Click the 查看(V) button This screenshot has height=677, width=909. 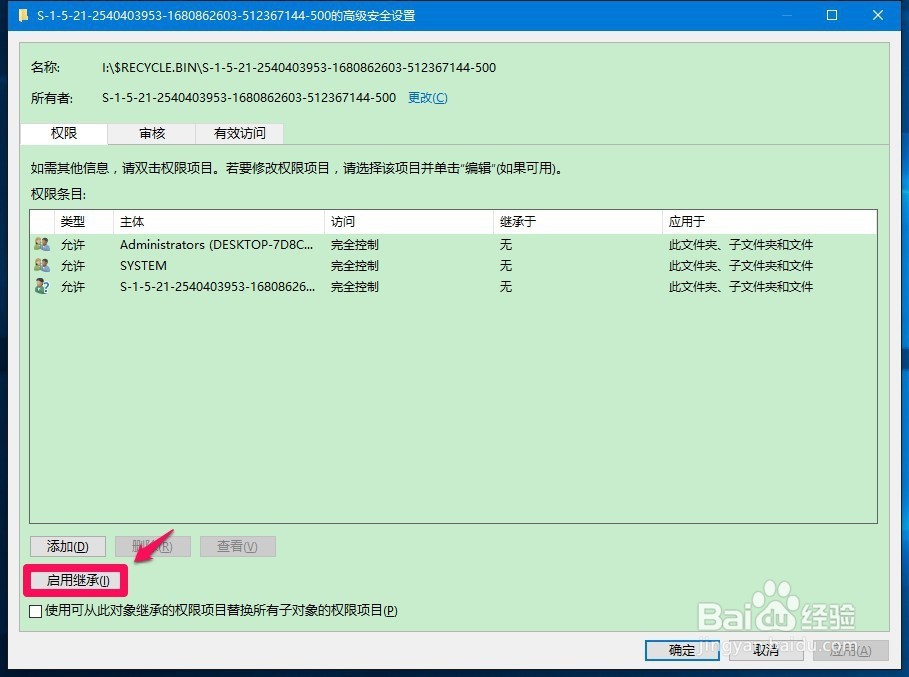[237, 546]
